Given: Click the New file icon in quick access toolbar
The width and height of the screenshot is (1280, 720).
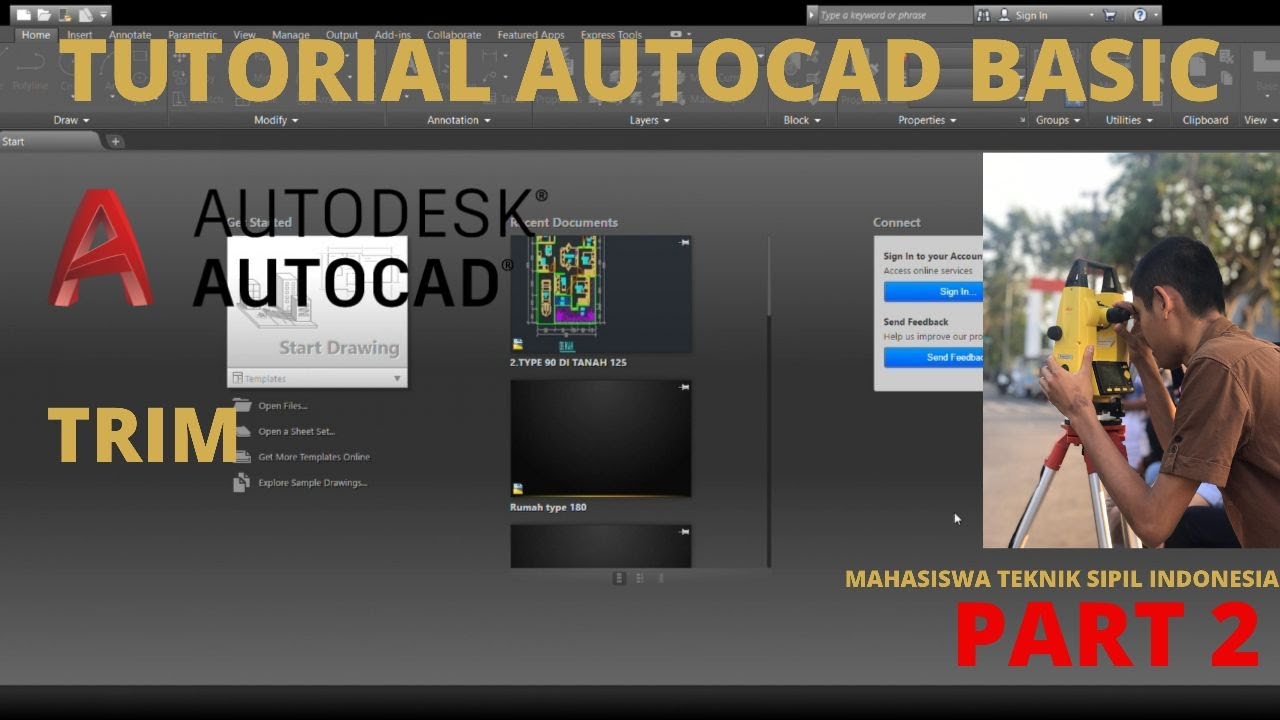Looking at the screenshot, I should (24, 15).
